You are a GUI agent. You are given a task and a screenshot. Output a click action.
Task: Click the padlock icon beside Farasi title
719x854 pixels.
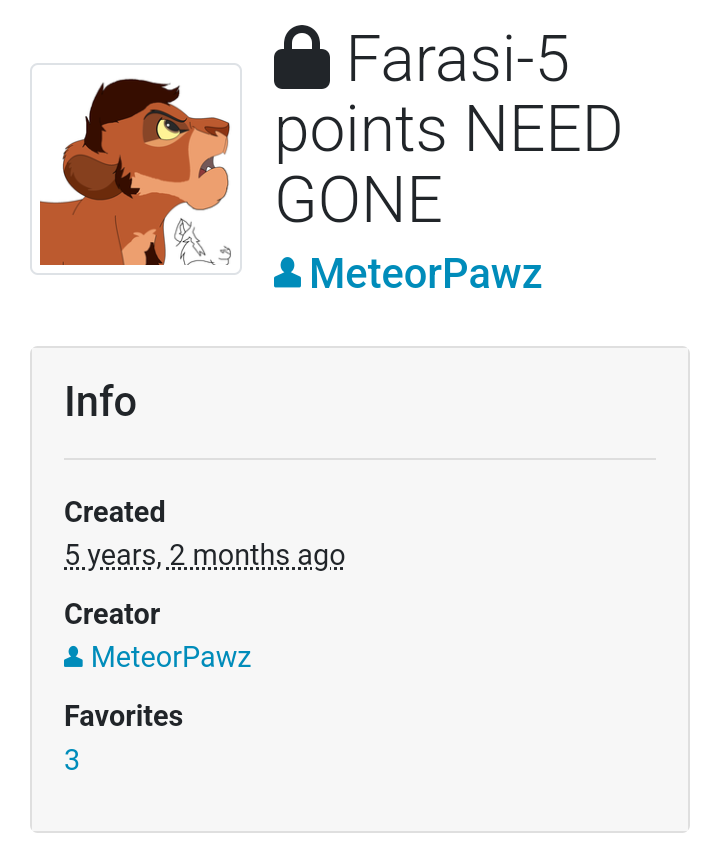click(302, 57)
